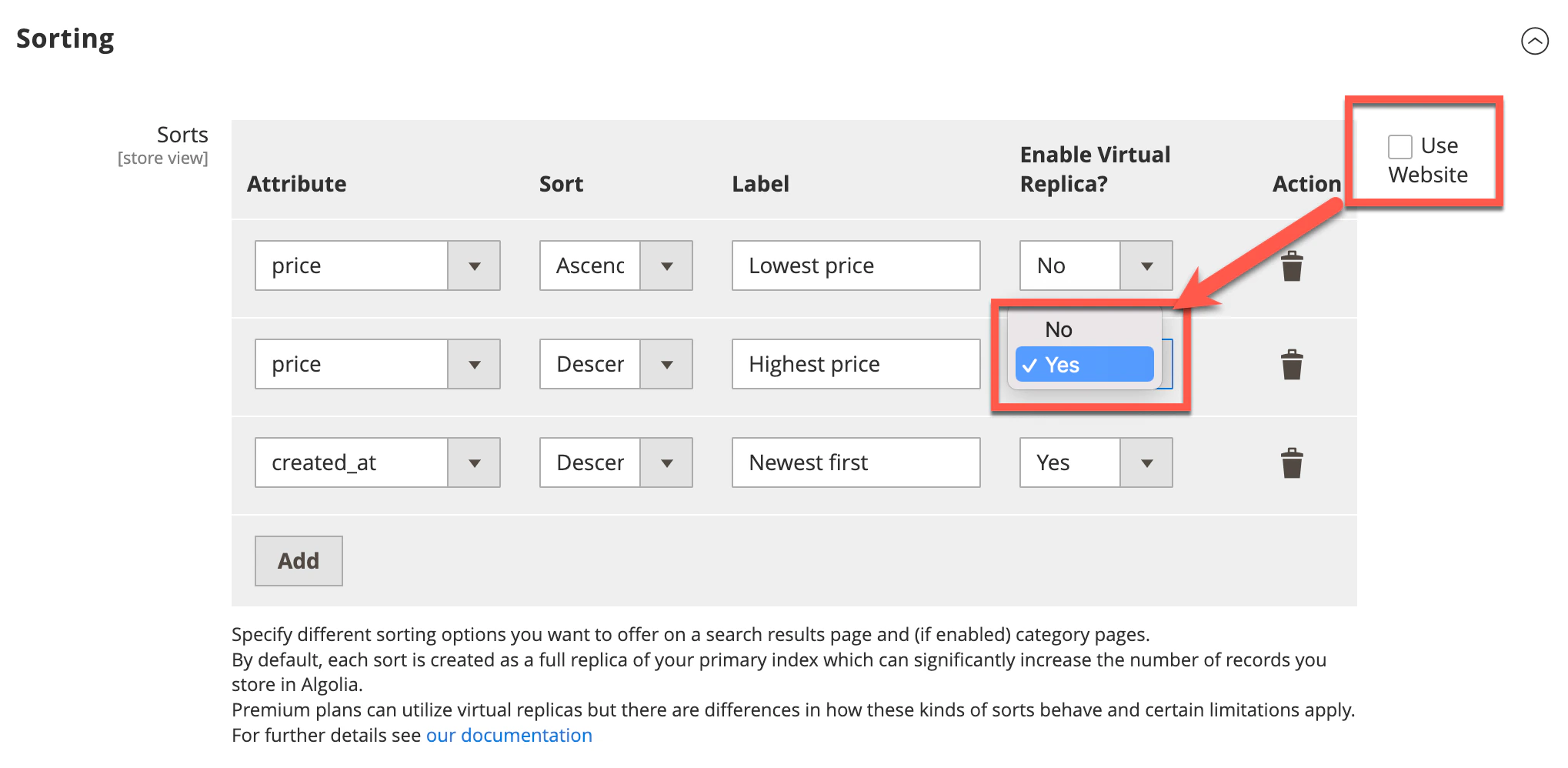Screen dimensions: 1568x768
Task: Click the Sorting section title
Action: click(66, 38)
